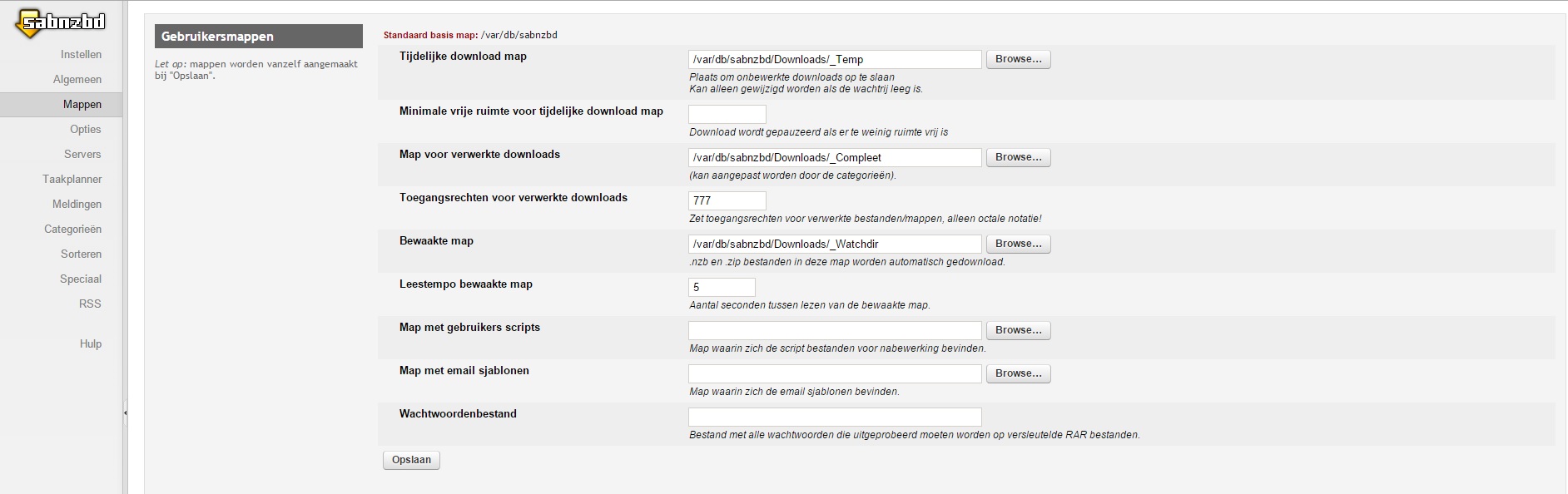This screenshot has width=1568, height=494.
Task: Select the Servers sidebar entry
Action: coord(82,154)
